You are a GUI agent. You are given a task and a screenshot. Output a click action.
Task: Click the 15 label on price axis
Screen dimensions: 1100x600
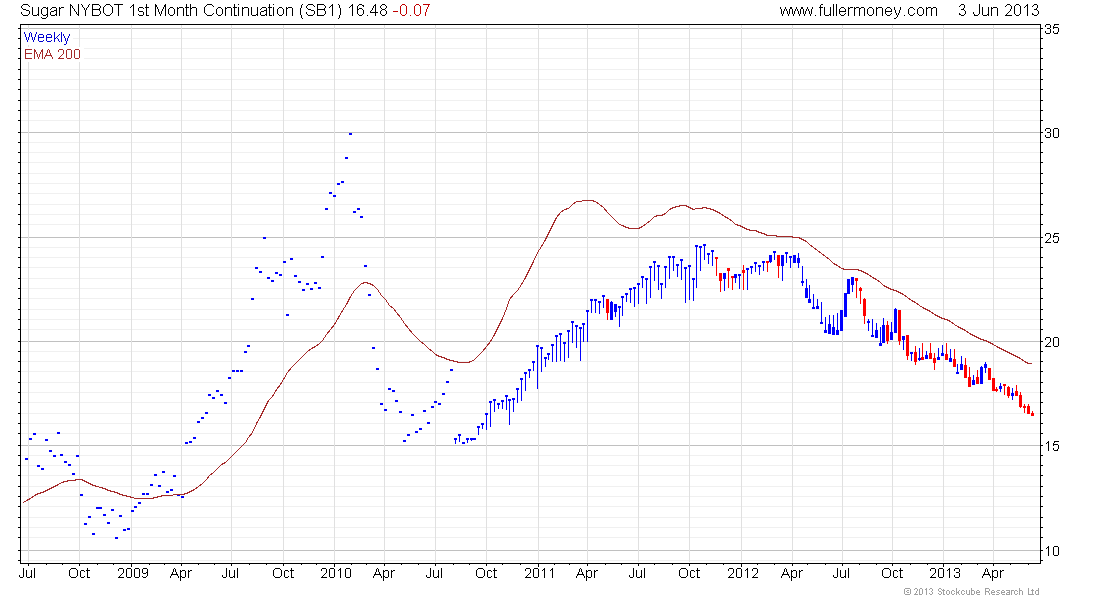coord(1052,446)
